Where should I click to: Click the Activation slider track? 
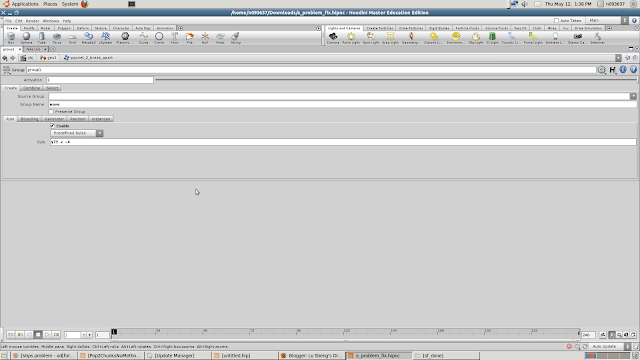click(x=396, y=80)
